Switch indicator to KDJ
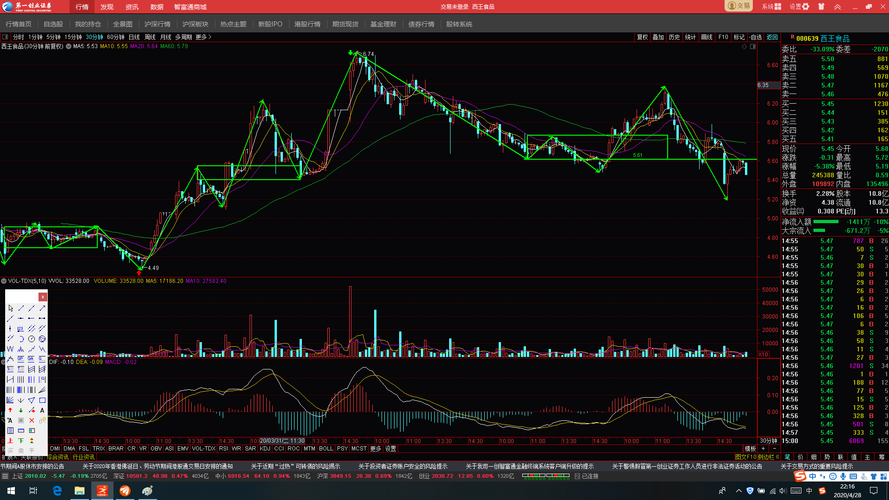This screenshot has width=889, height=500. pos(265,448)
